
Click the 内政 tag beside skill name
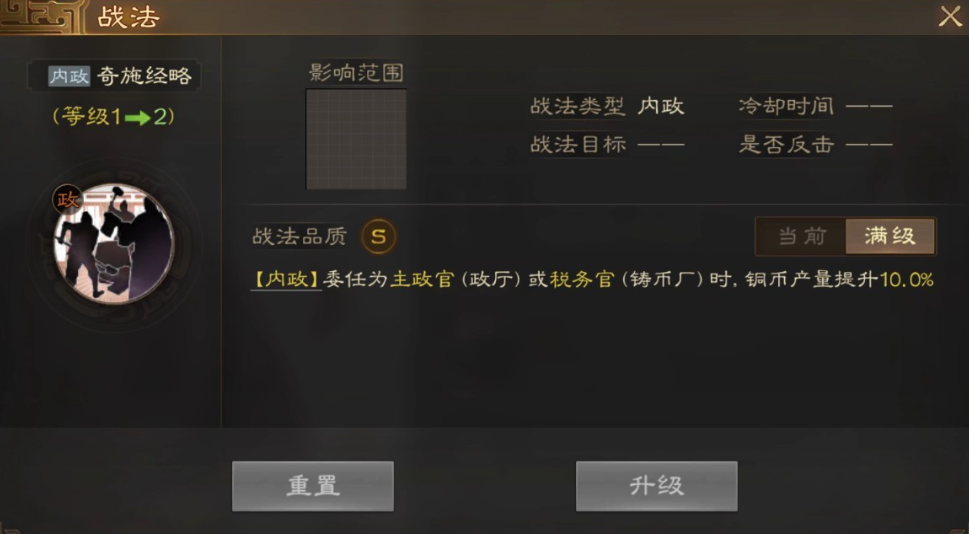tap(69, 76)
